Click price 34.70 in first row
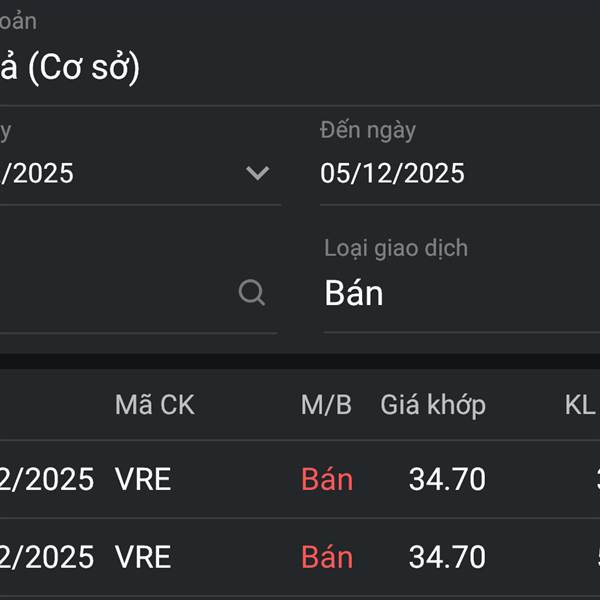Screen dimensions: 600x600 click(447, 480)
